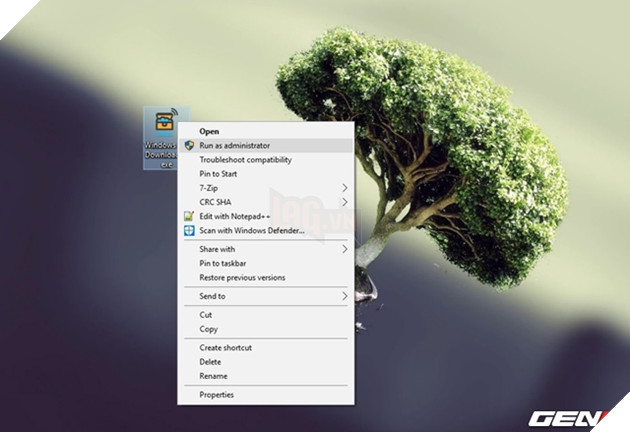Choose Edit with Notepad++

266,216
